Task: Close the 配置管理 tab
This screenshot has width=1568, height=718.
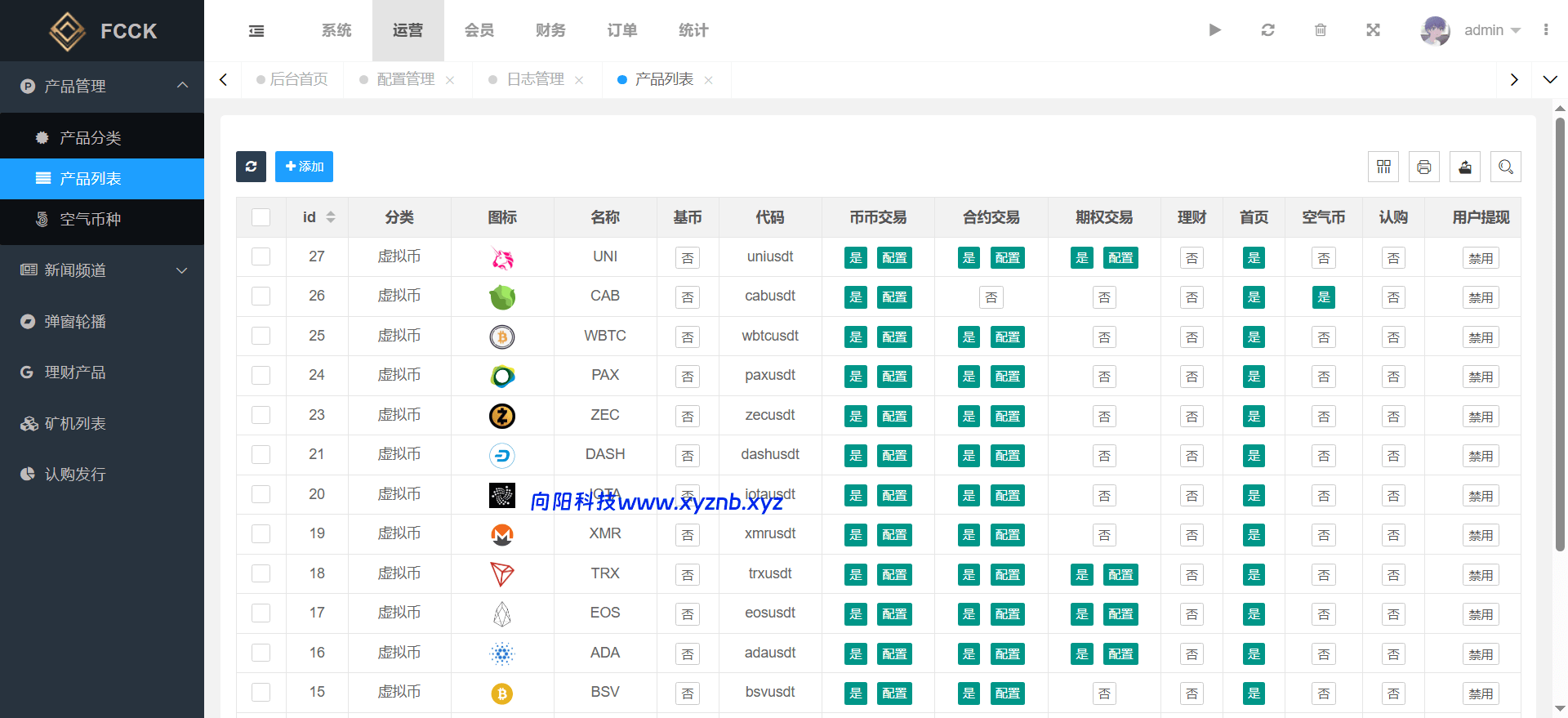Action: [x=450, y=80]
